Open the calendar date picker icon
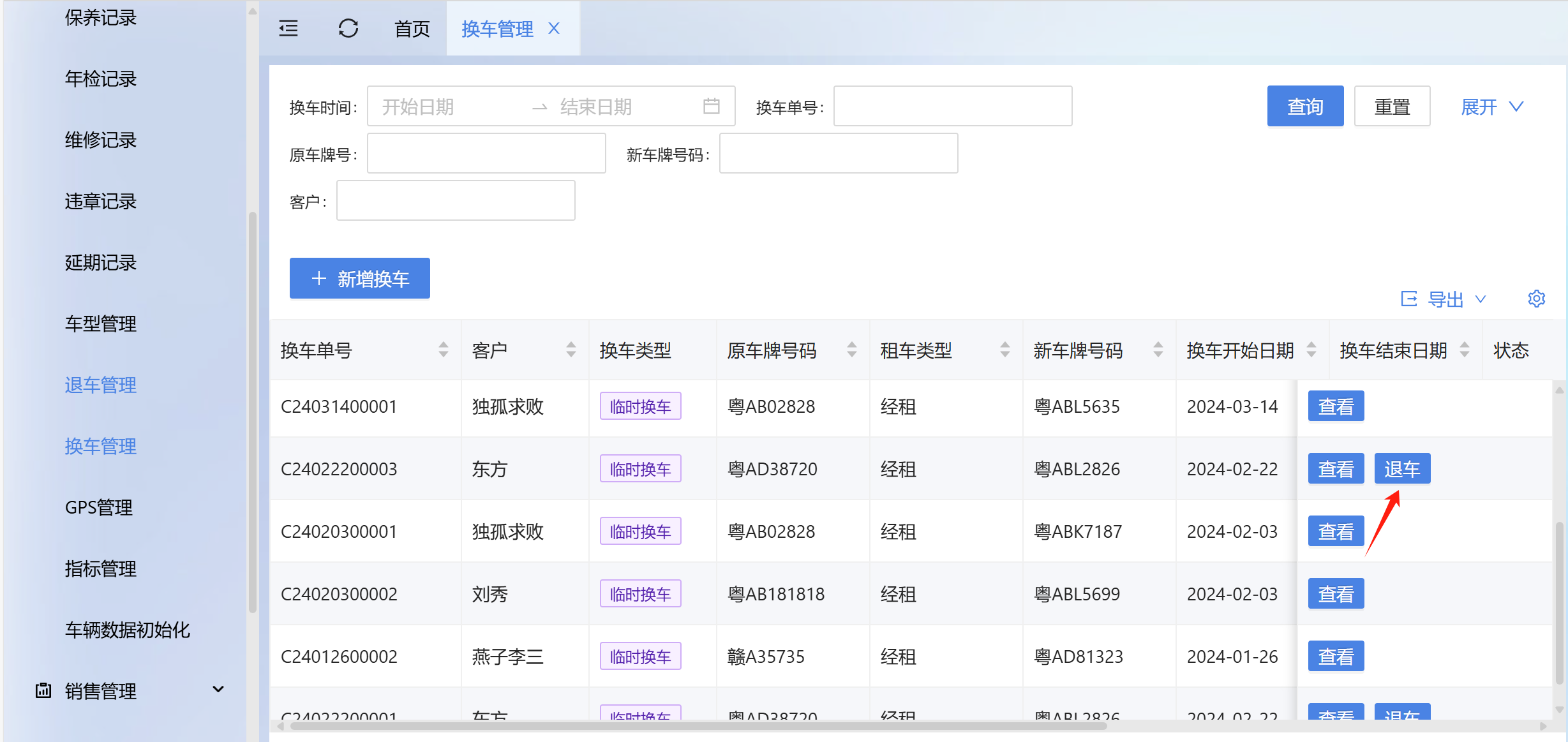The width and height of the screenshot is (1568, 742). pyautogui.click(x=711, y=106)
